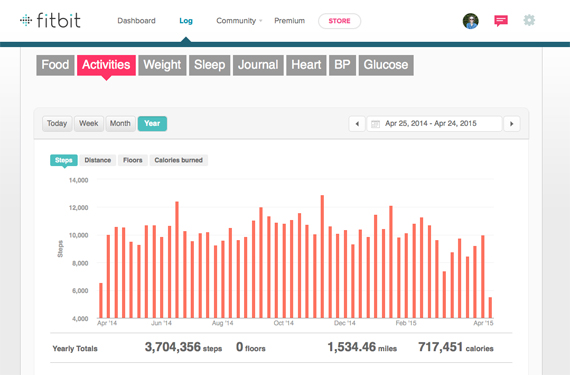Open calendar icon in date field
This screenshot has width=570, height=375.
375,124
